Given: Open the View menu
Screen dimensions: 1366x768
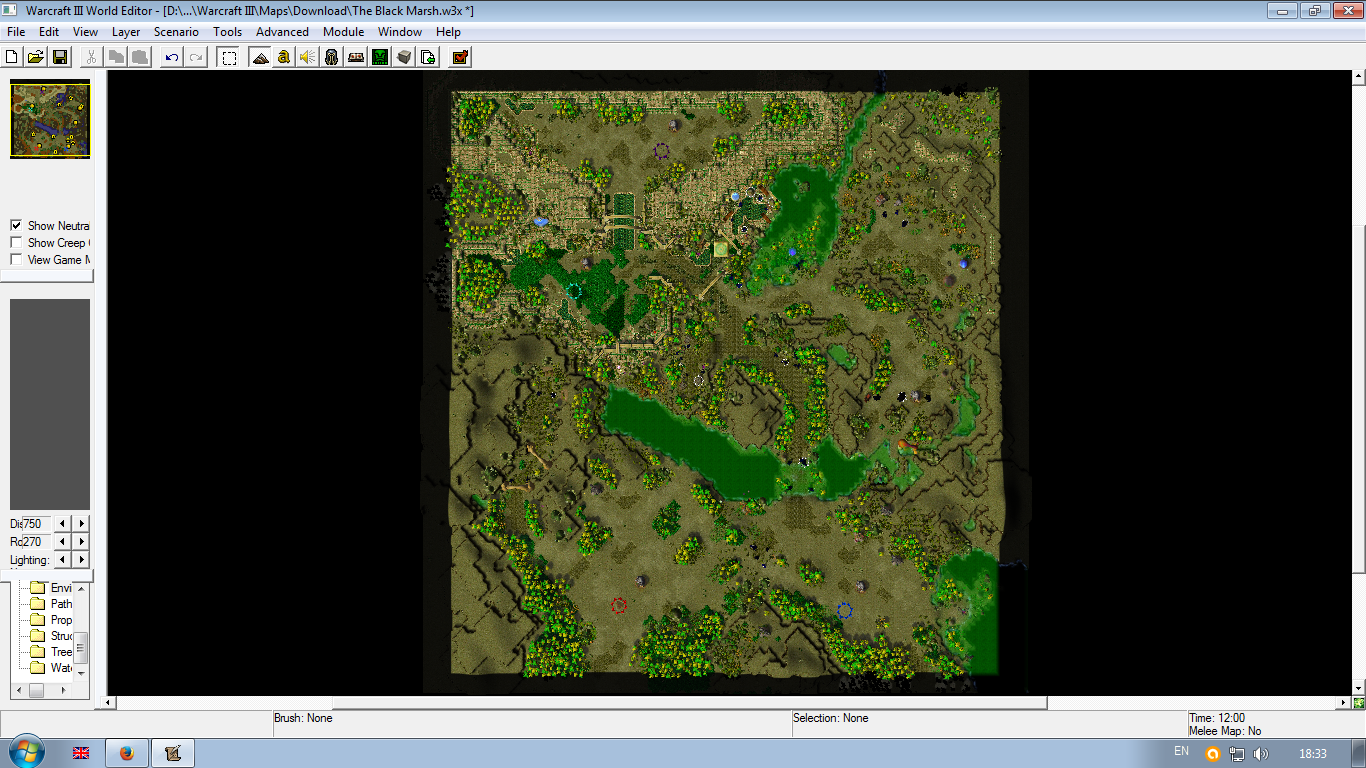Looking at the screenshot, I should pos(85,32).
